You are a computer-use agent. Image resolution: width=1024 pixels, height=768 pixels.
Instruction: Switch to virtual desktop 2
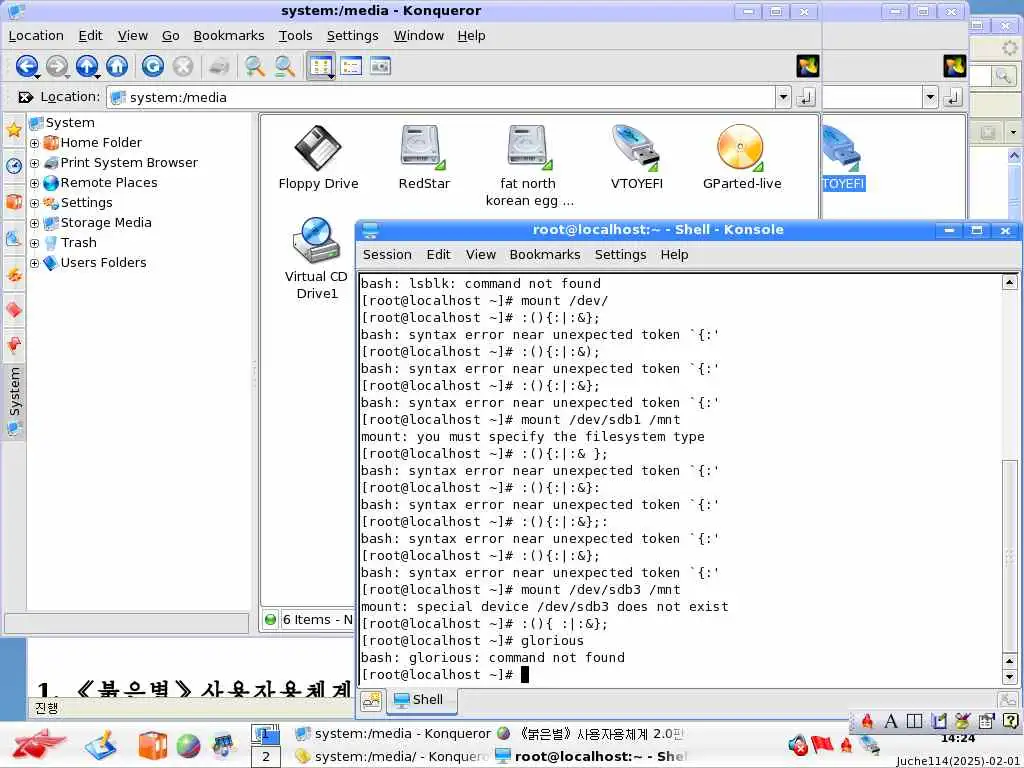(x=266, y=757)
